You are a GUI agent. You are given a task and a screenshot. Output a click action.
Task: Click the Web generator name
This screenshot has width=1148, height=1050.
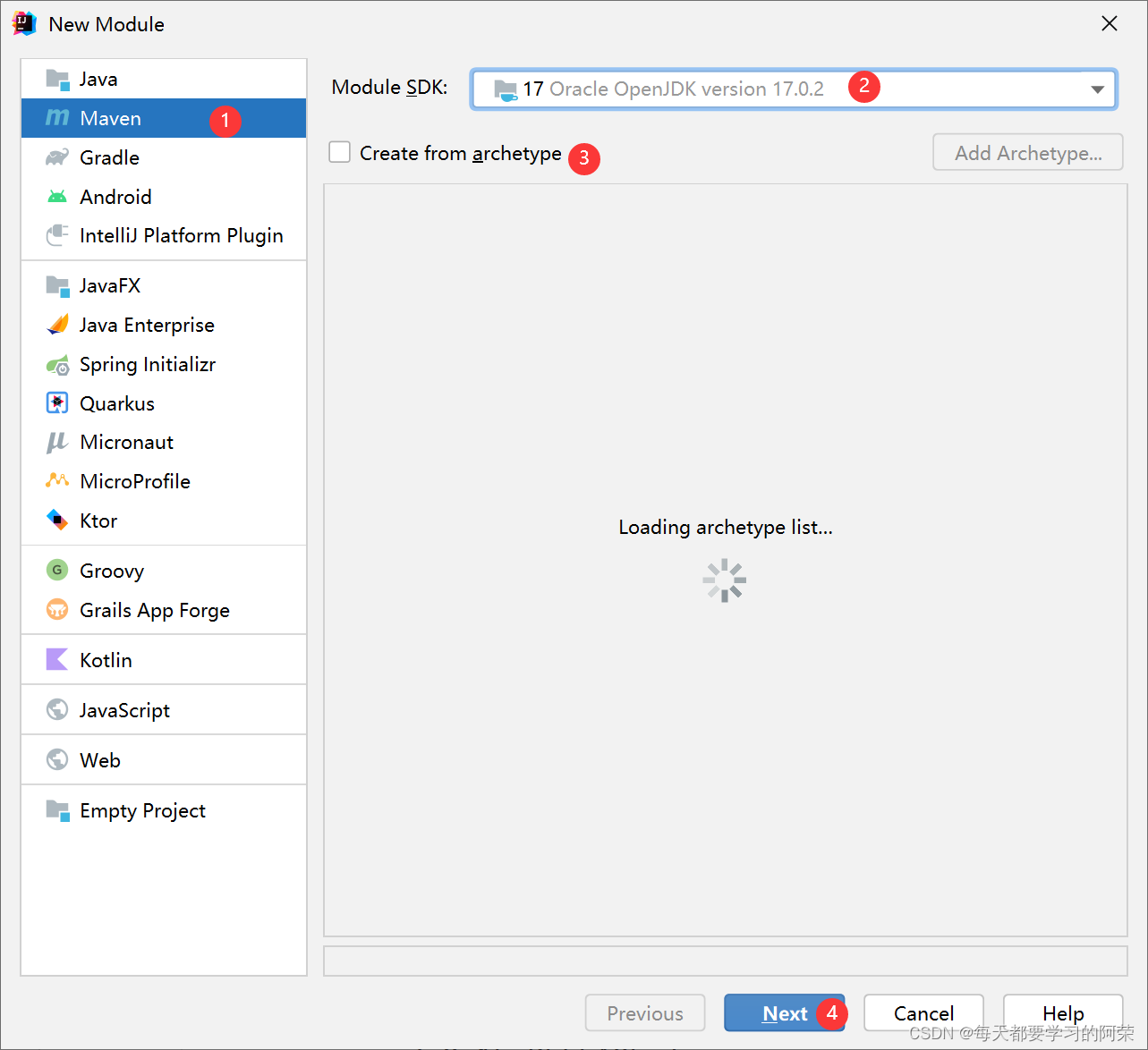point(100,760)
